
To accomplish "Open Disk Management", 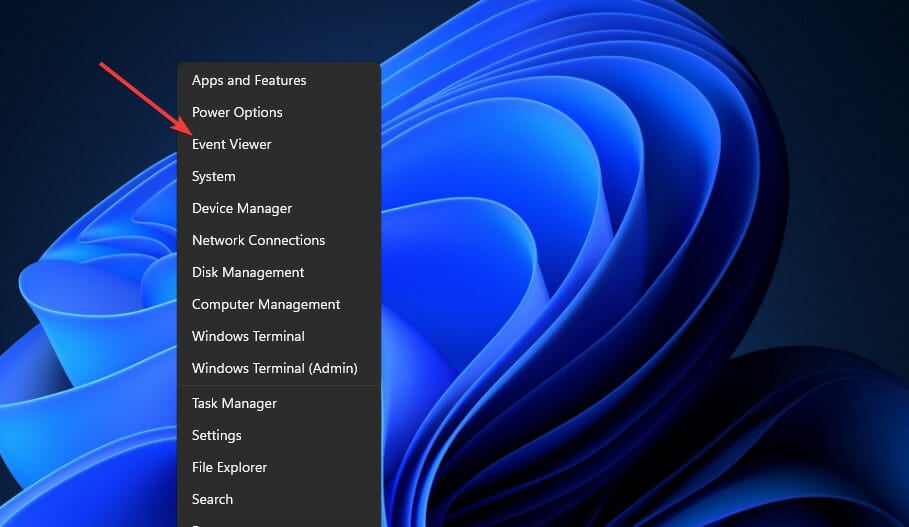I will coord(279,272).
